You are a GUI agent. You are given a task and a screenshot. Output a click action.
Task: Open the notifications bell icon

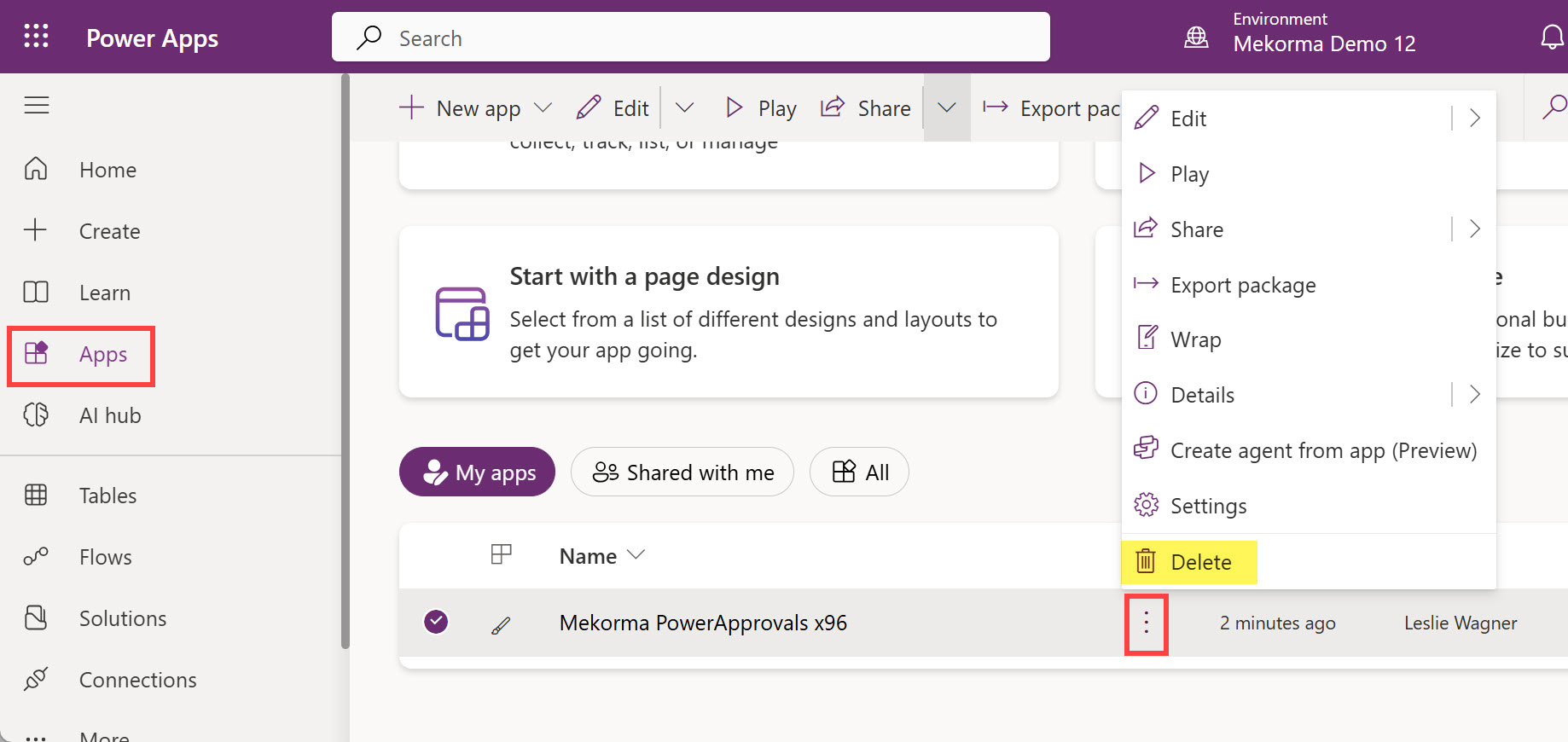tap(1551, 38)
